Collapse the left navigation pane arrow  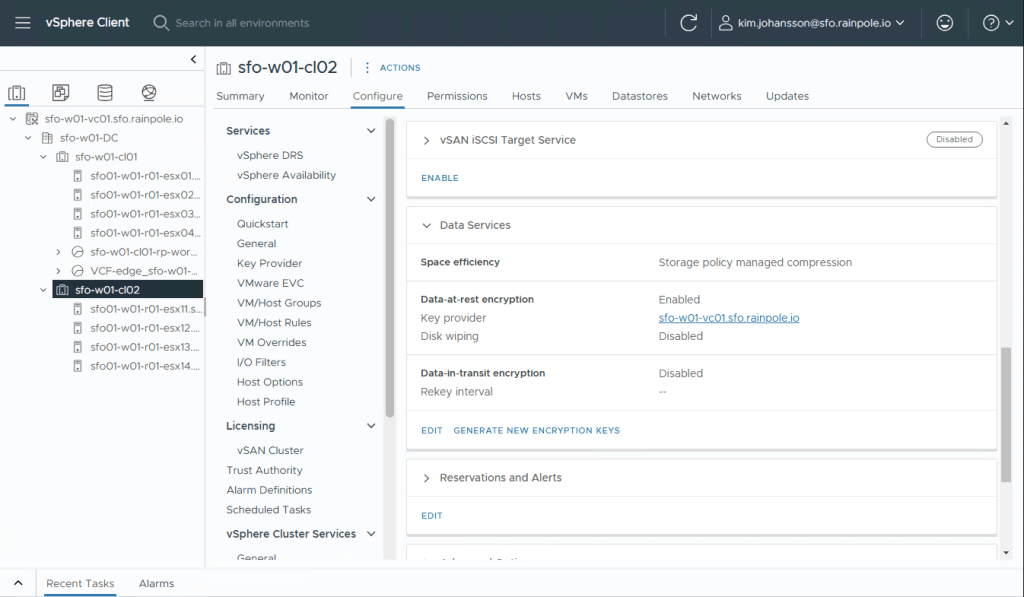pyautogui.click(x=194, y=60)
